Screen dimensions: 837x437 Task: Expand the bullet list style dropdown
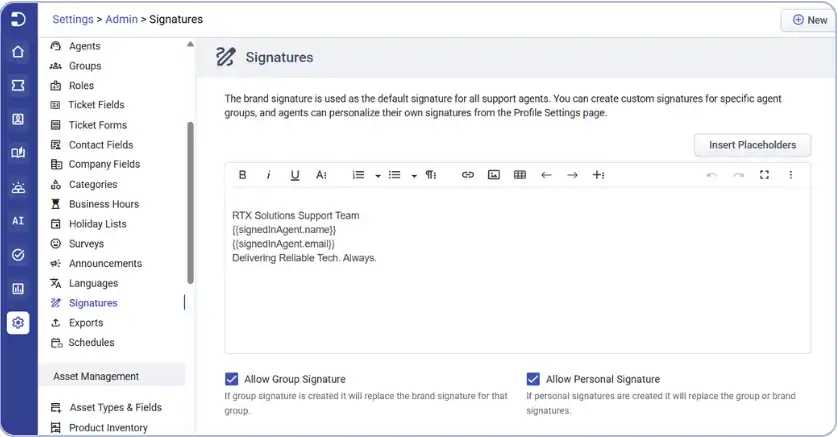(x=414, y=175)
